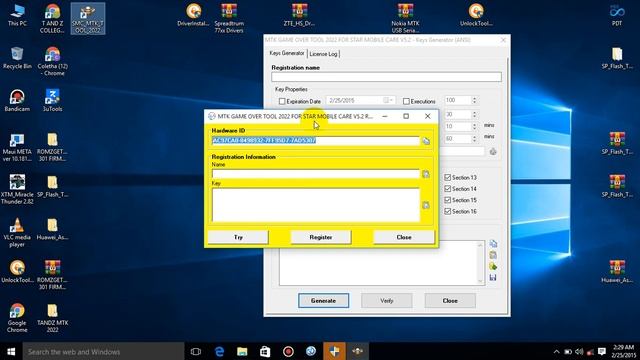This screenshot has height=360, width=640.
Task: Enable the Expiration Date checkbox
Action: tap(282, 101)
